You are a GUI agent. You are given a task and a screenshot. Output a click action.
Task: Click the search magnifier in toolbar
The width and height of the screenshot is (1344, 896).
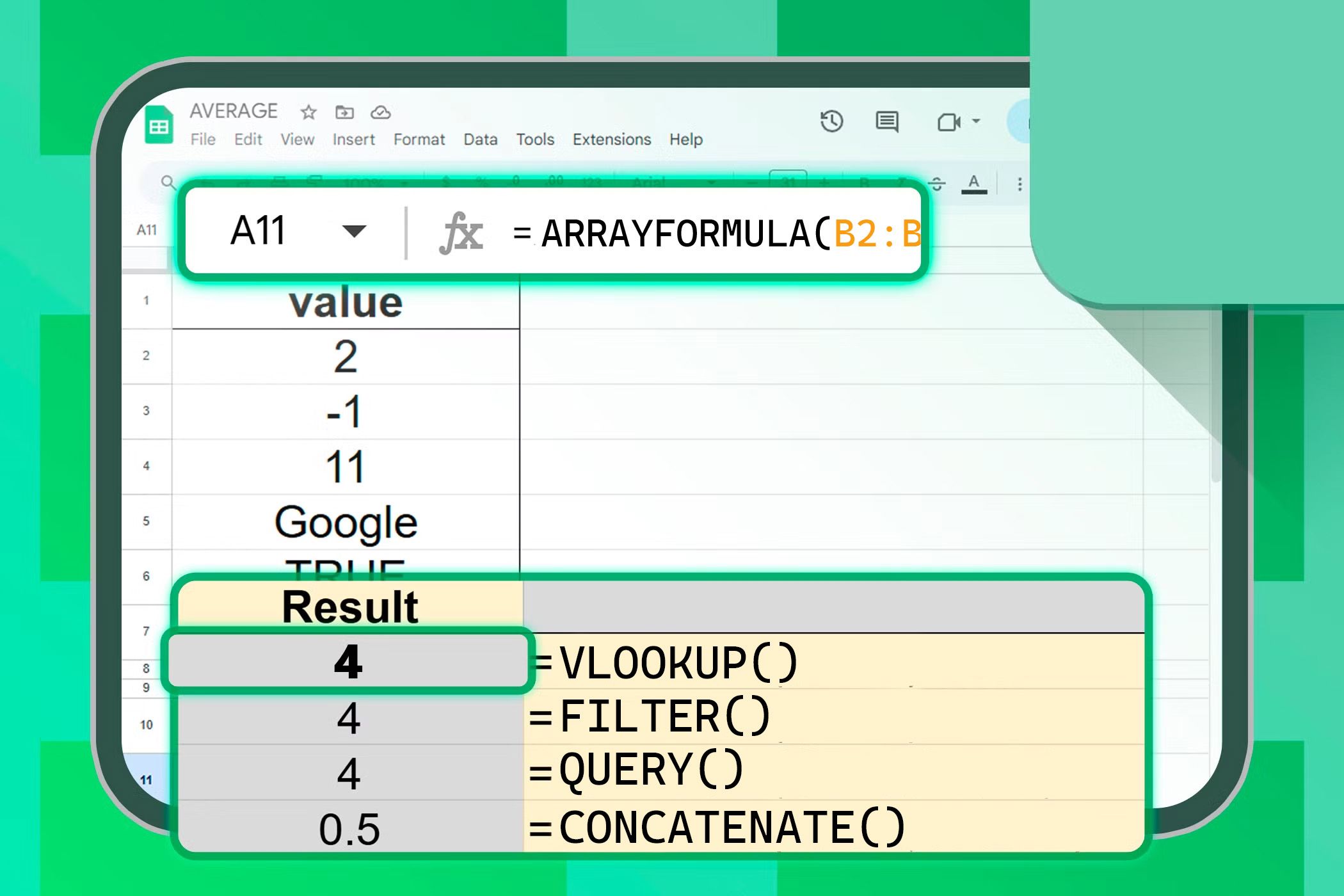tap(168, 182)
